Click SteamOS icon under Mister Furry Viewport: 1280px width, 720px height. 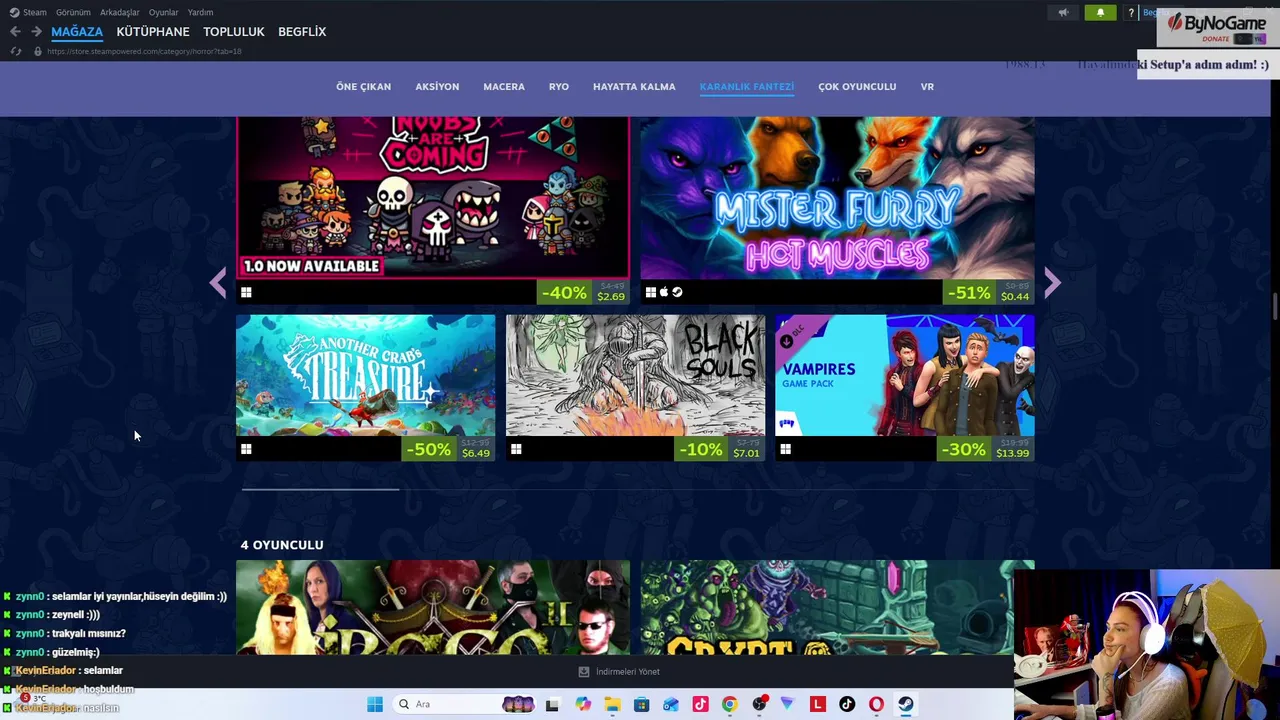point(677,293)
